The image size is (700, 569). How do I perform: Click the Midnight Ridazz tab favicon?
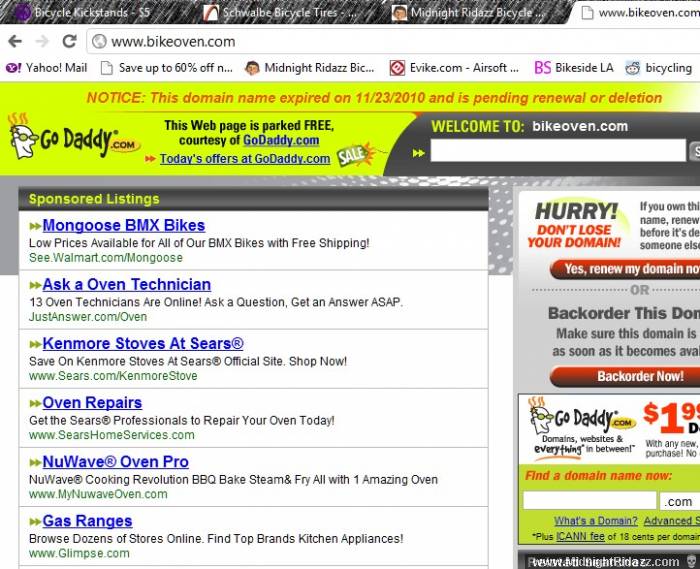(x=399, y=12)
